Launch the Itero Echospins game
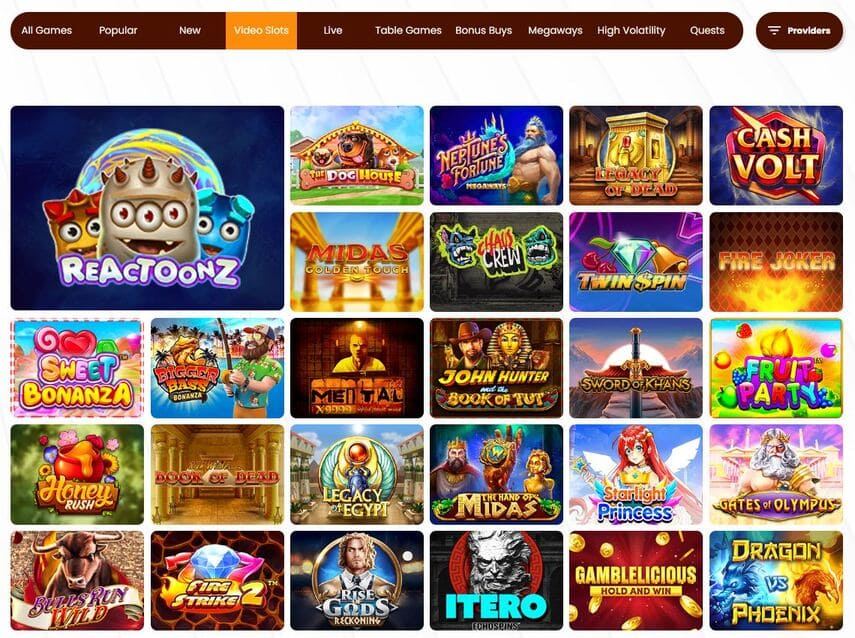The height and width of the screenshot is (638, 855). [496, 581]
